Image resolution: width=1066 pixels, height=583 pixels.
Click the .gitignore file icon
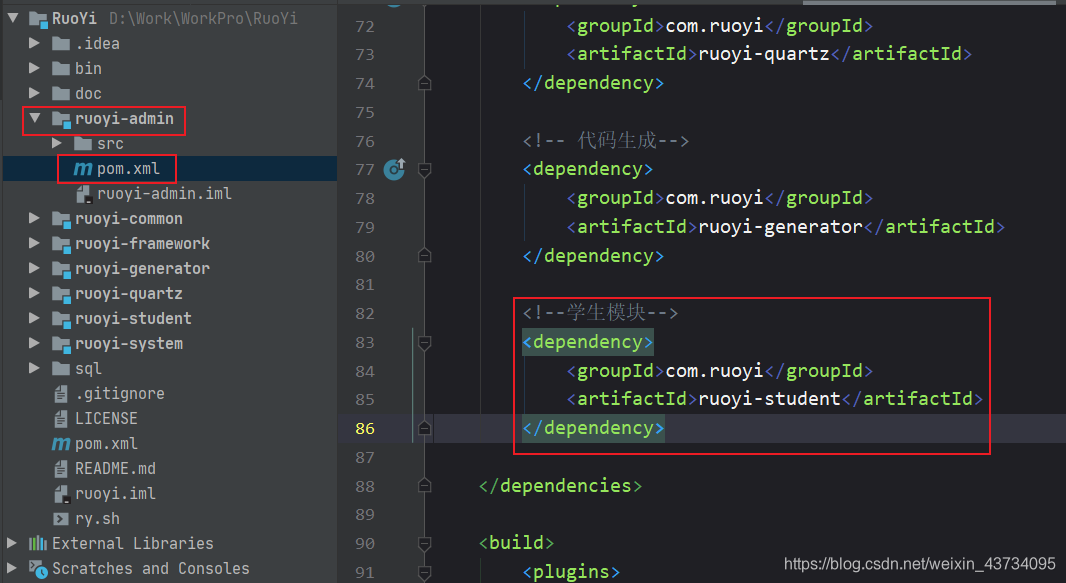pos(61,393)
